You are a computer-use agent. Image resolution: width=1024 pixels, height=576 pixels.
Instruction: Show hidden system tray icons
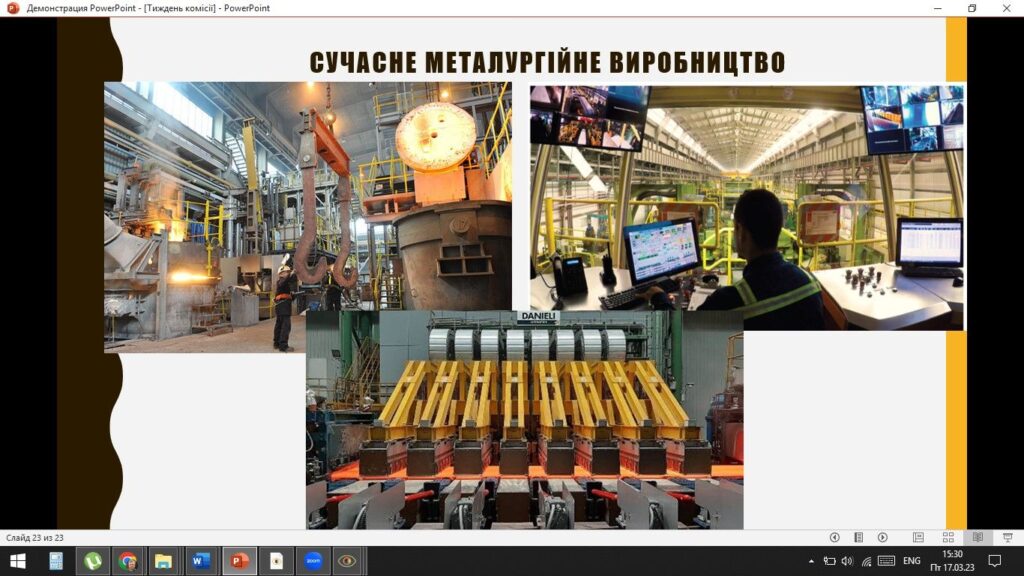point(811,561)
